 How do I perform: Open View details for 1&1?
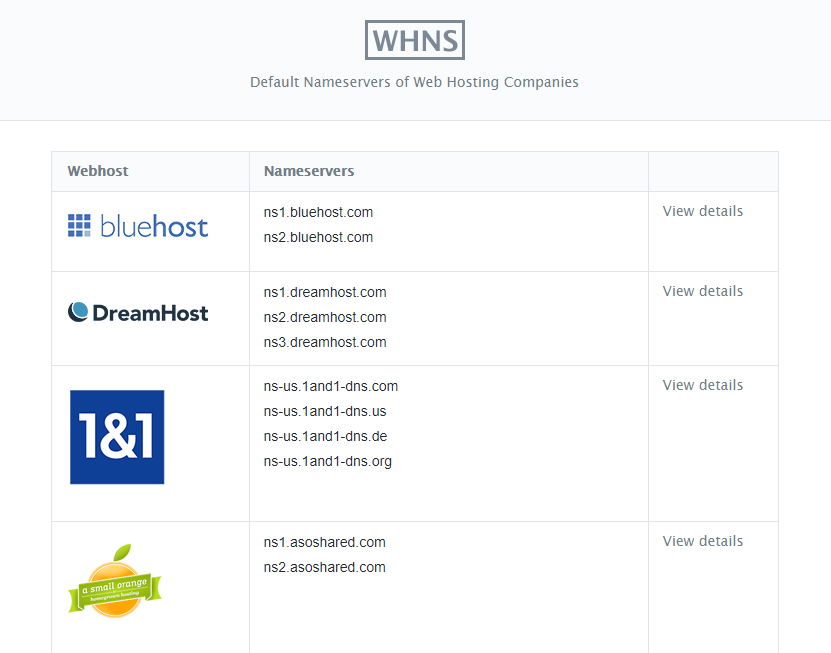pos(703,385)
